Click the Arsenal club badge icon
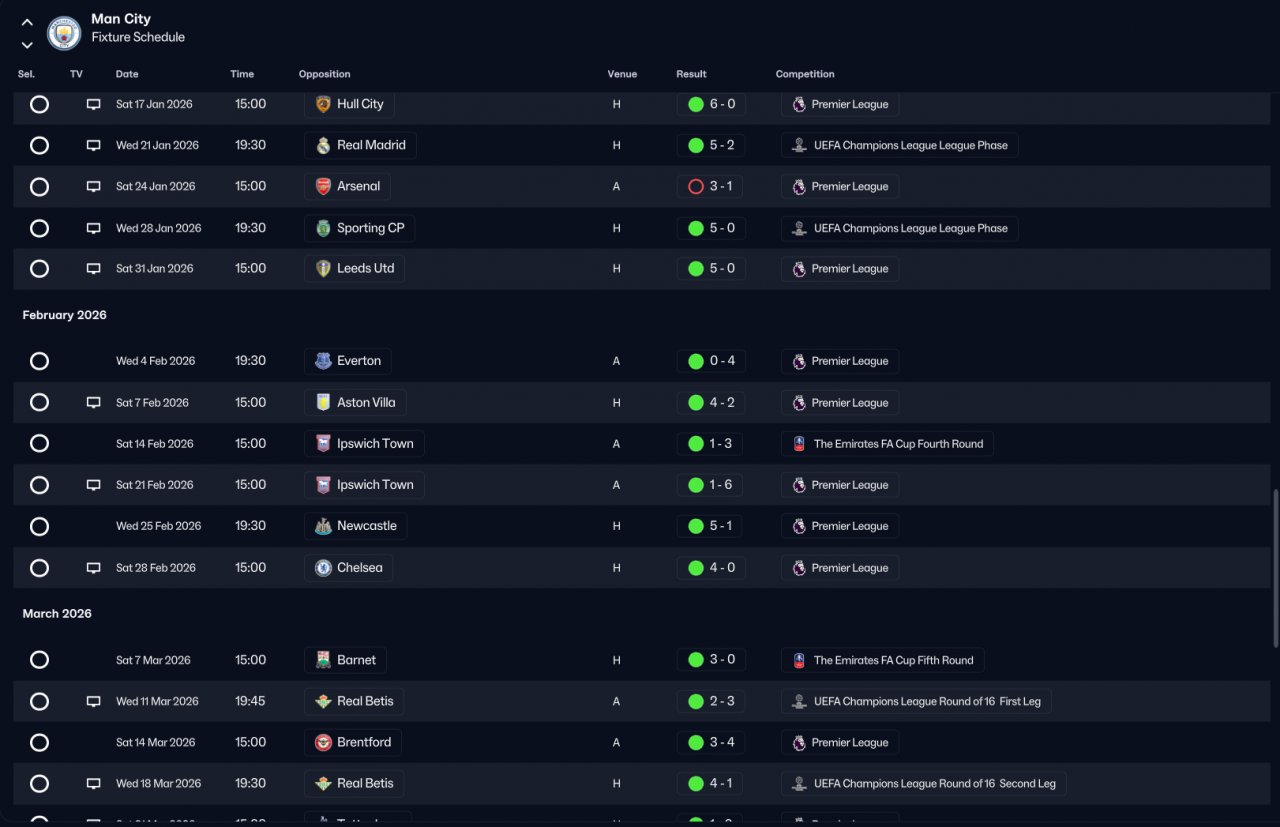This screenshot has height=827, width=1280. click(x=323, y=186)
